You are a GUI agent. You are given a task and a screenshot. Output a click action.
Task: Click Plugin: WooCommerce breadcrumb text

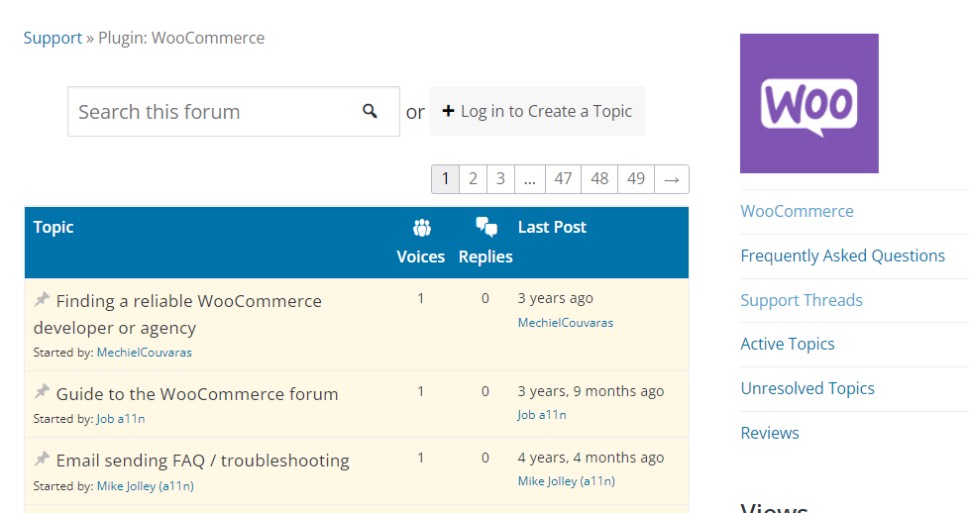click(x=181, y=38)
